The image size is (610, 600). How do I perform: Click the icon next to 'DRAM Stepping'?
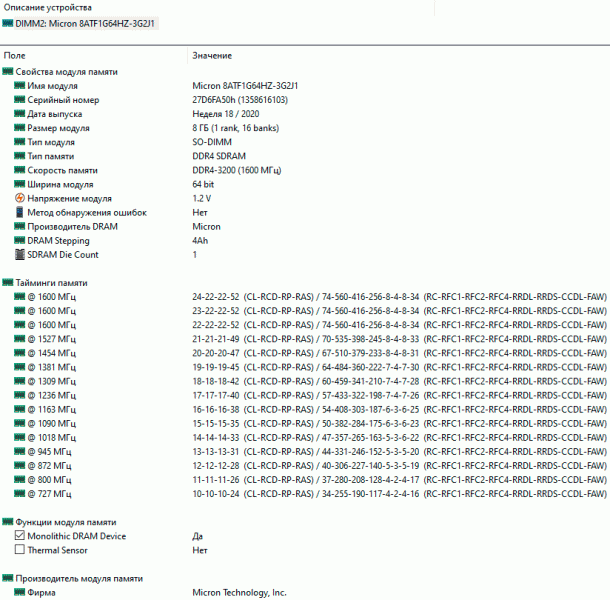click(19, 240)
